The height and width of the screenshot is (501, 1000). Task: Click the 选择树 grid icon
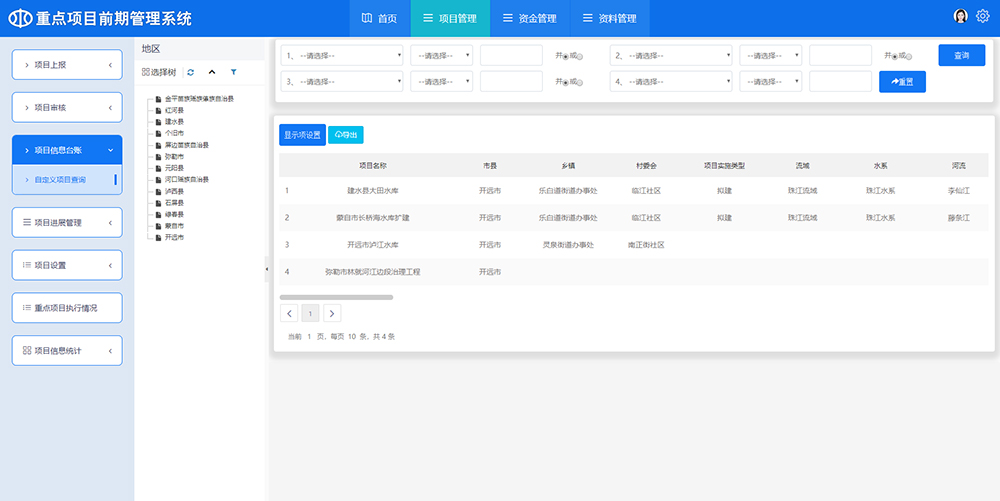(146, 72)
